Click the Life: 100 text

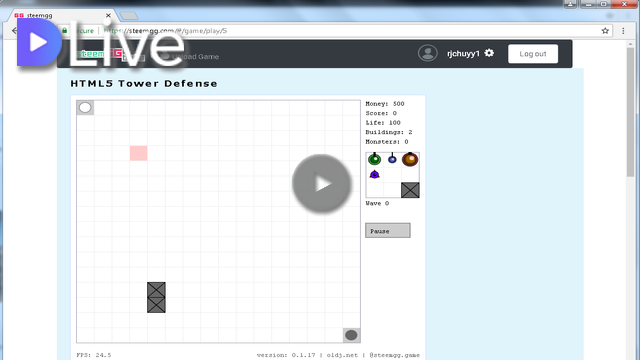[x=383, y=122]
